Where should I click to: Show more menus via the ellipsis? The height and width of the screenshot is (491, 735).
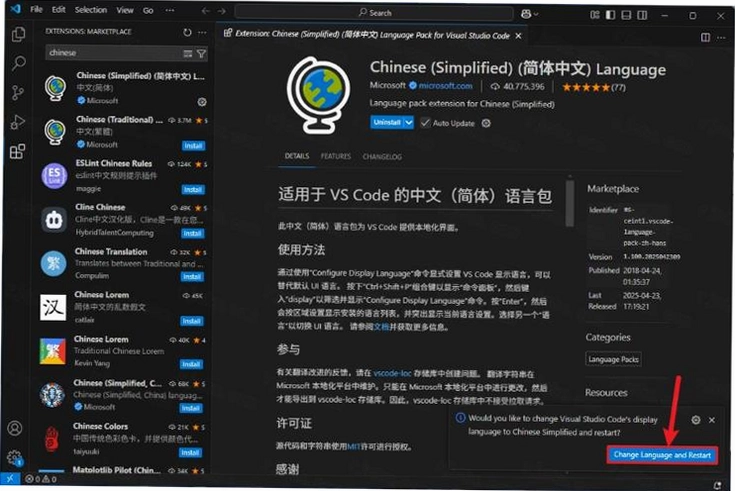point(170,10)
